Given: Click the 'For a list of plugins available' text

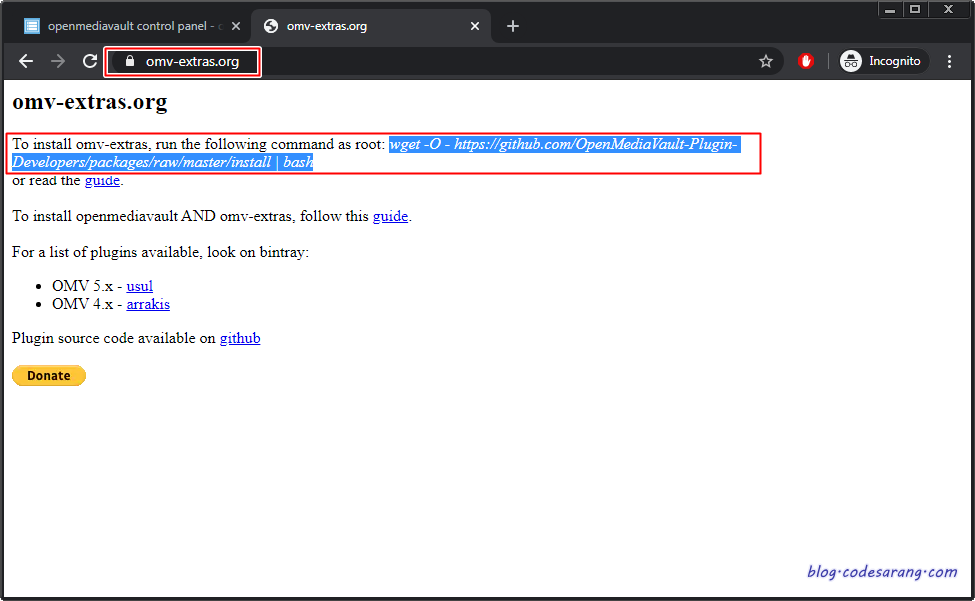Looking at the screenshot, I should 160,252.
